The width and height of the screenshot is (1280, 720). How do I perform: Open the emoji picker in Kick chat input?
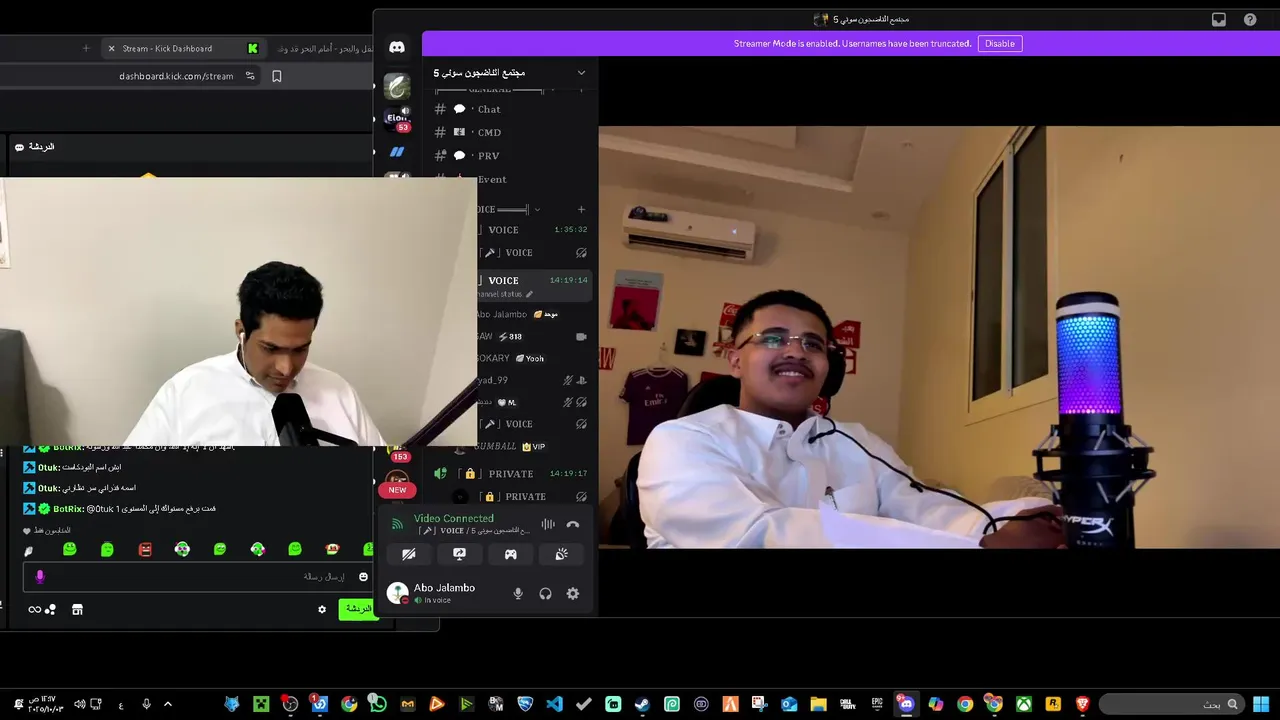pos(363,577)
